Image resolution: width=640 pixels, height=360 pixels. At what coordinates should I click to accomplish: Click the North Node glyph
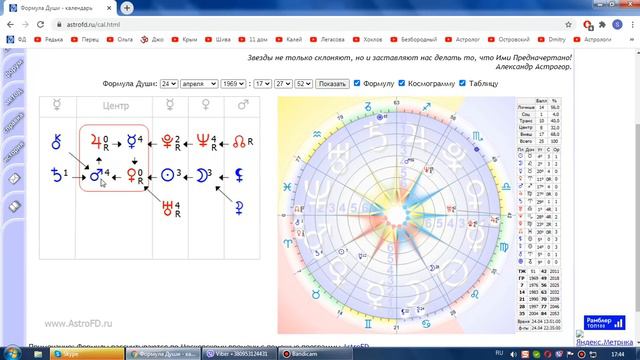pos(240,142)
